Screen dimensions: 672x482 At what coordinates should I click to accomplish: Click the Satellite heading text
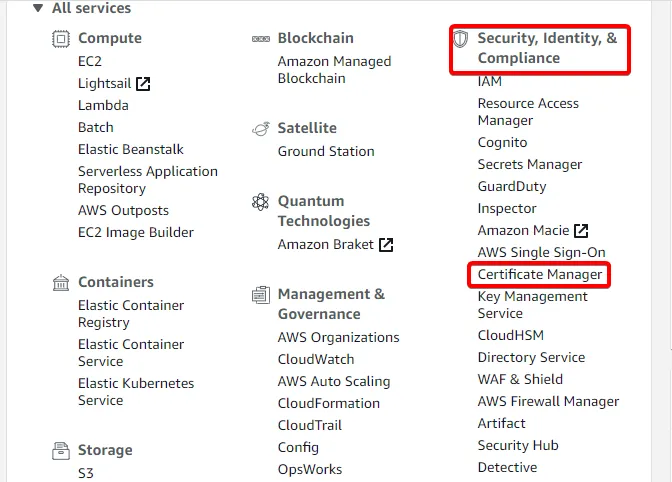pos(307,128)
